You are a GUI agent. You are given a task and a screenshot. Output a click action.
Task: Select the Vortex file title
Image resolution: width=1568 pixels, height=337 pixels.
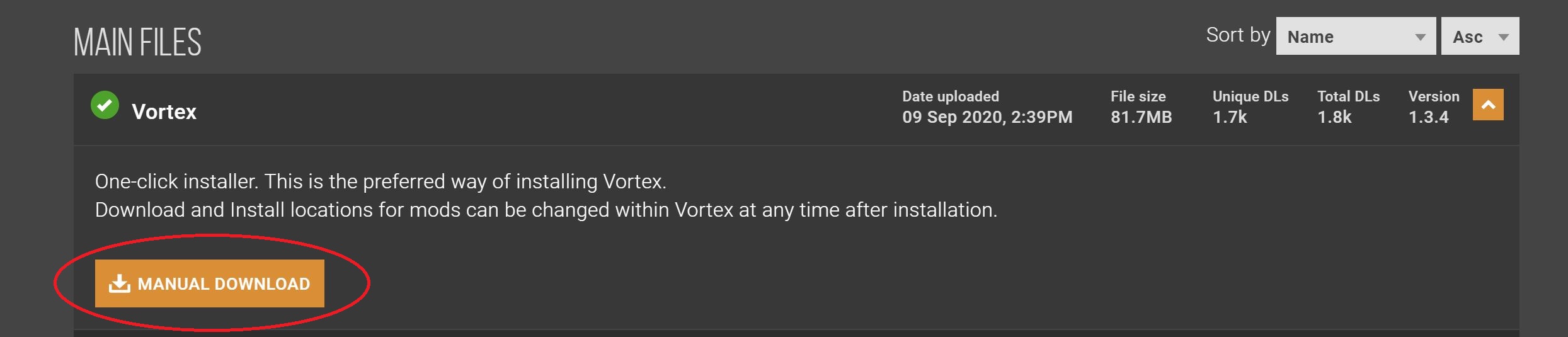point(164,111)
